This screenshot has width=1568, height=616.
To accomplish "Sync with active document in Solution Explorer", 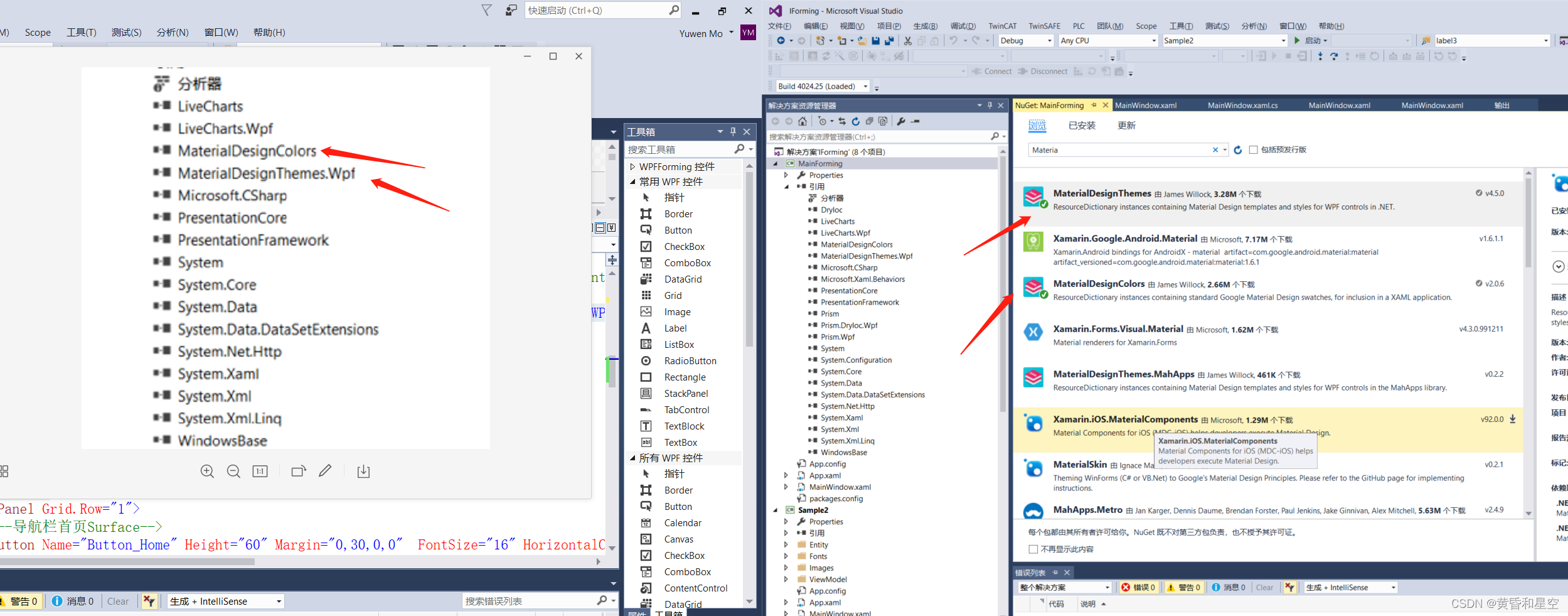I will (842, 121).
